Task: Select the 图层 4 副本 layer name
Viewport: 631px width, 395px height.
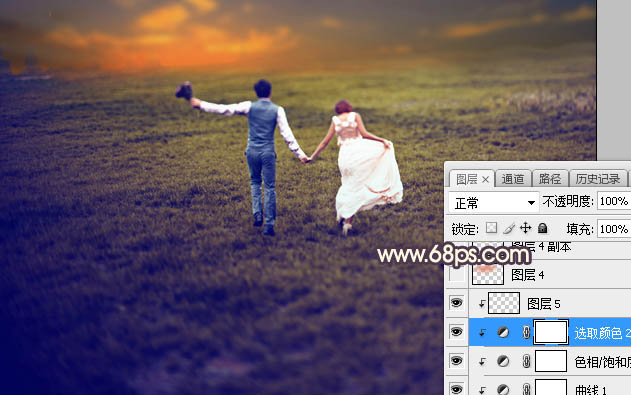Action: tap(542, 247)
